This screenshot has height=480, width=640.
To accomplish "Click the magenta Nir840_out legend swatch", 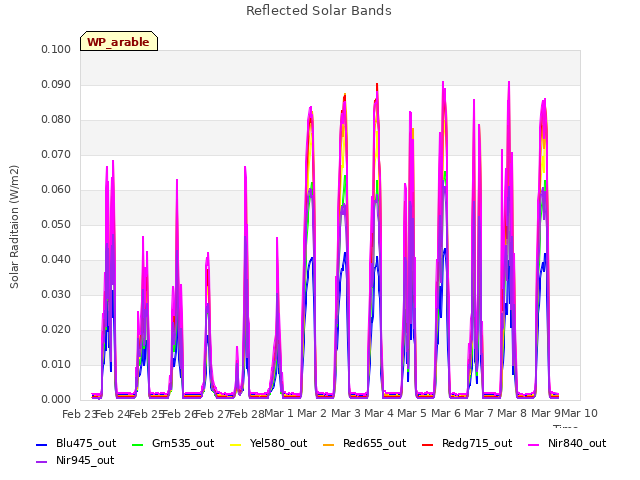I will 533,444.
